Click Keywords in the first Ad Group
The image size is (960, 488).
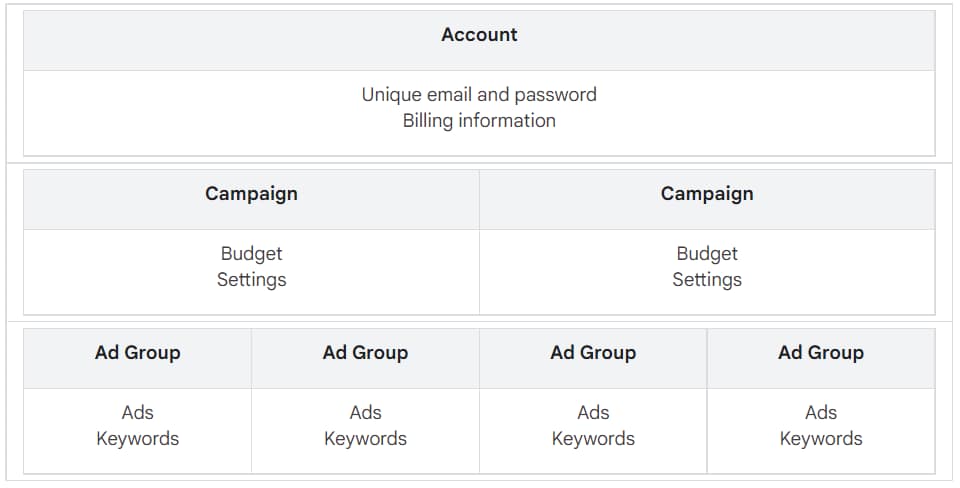pos(137,438)
